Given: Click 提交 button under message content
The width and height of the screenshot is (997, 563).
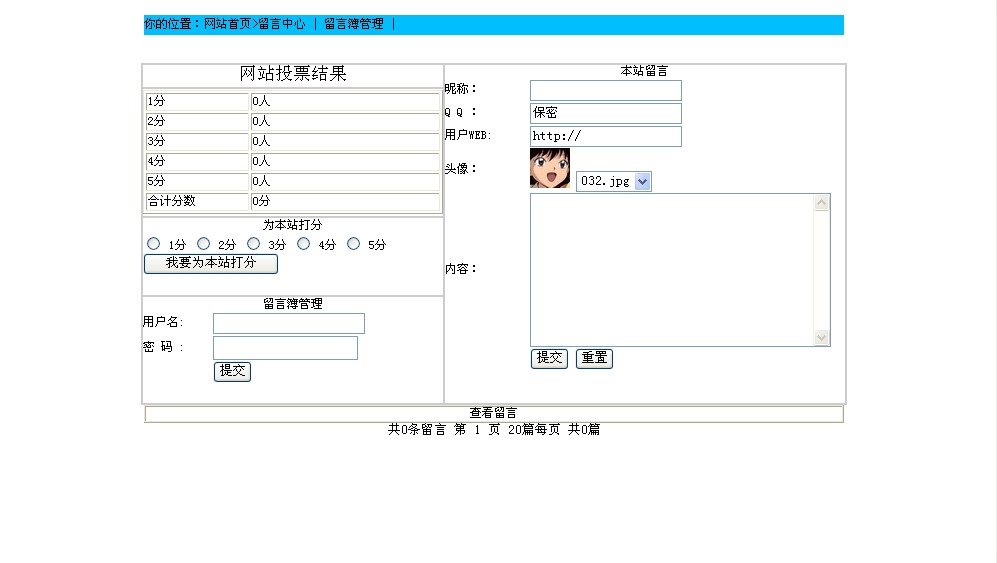Looking at the screenshot, I should (x=549, y=359).
